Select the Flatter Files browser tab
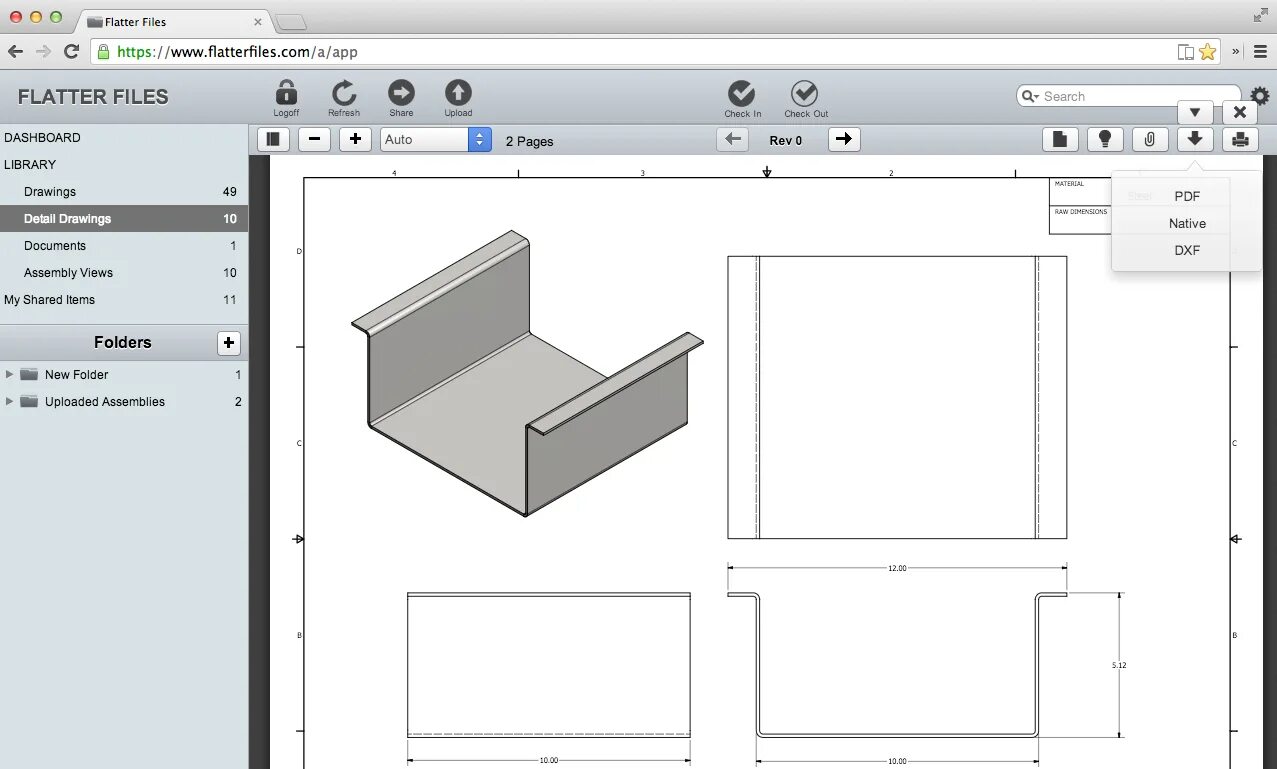This screenshot has width=1277, height=769. click(x=175, y=21)
